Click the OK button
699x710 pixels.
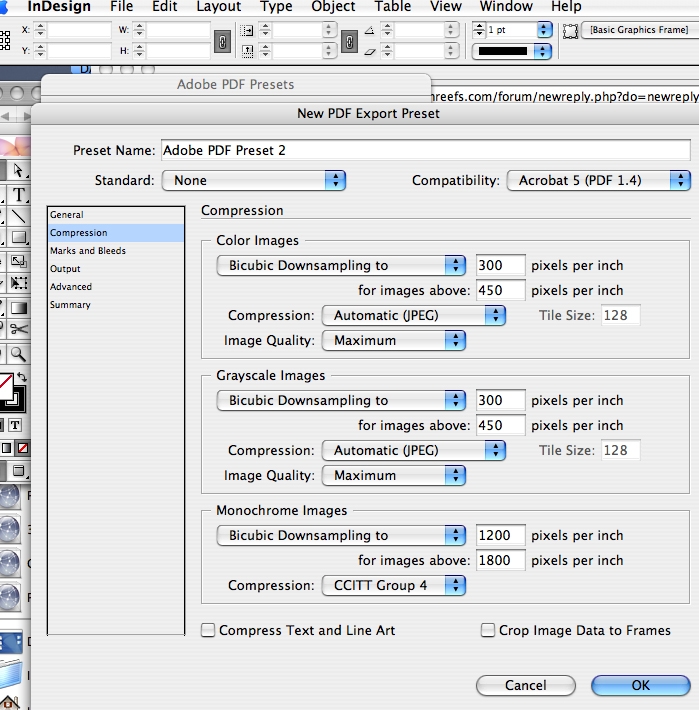[x=641, y=685]
